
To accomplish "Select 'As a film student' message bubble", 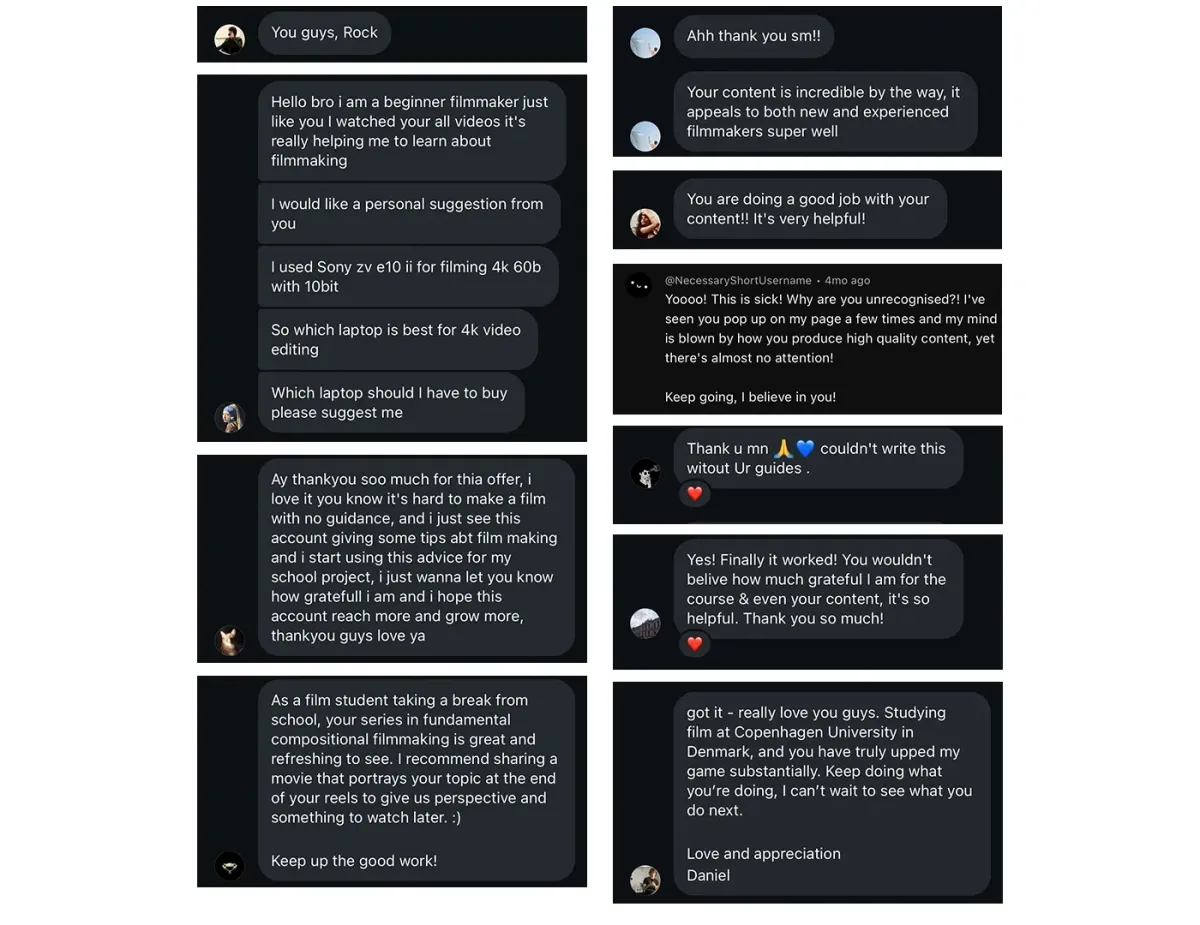I will [415, 780].
